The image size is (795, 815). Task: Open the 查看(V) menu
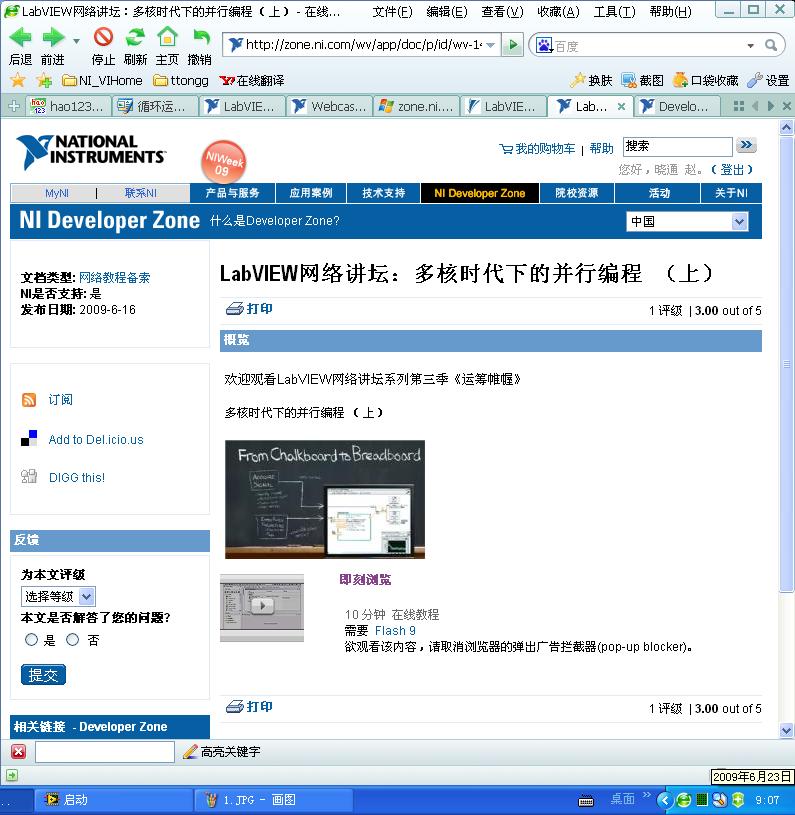tap(502, 11)
